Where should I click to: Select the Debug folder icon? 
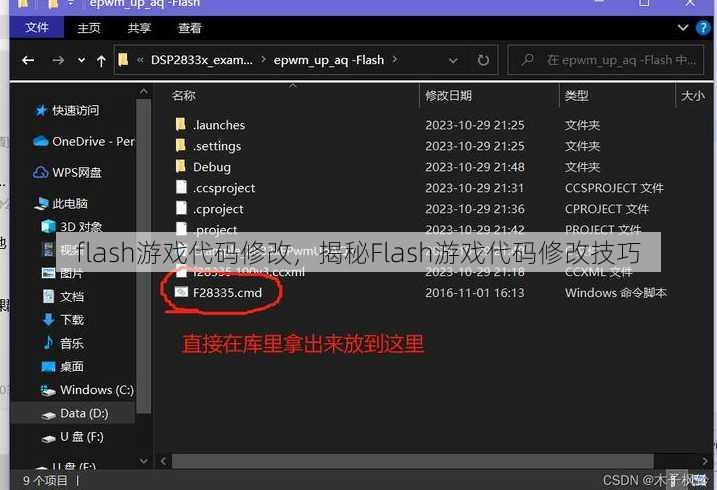click(x=181, y=166)
